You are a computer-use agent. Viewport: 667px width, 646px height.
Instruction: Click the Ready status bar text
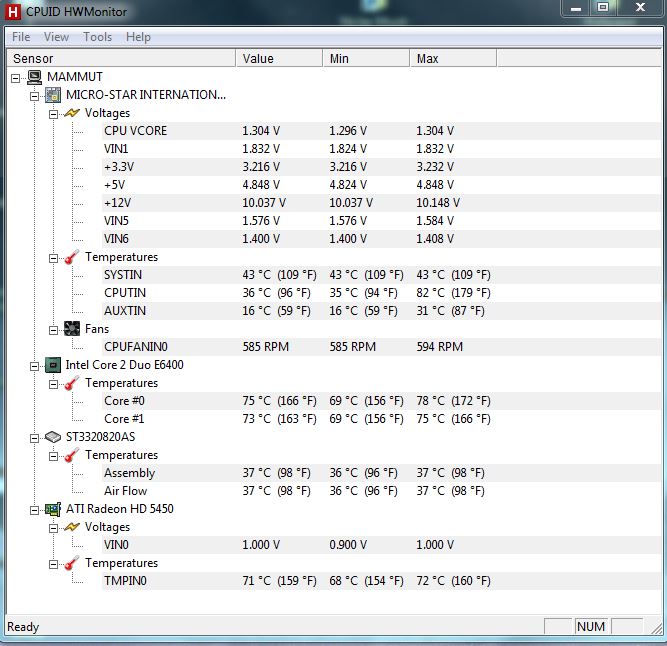pos(23,627)
